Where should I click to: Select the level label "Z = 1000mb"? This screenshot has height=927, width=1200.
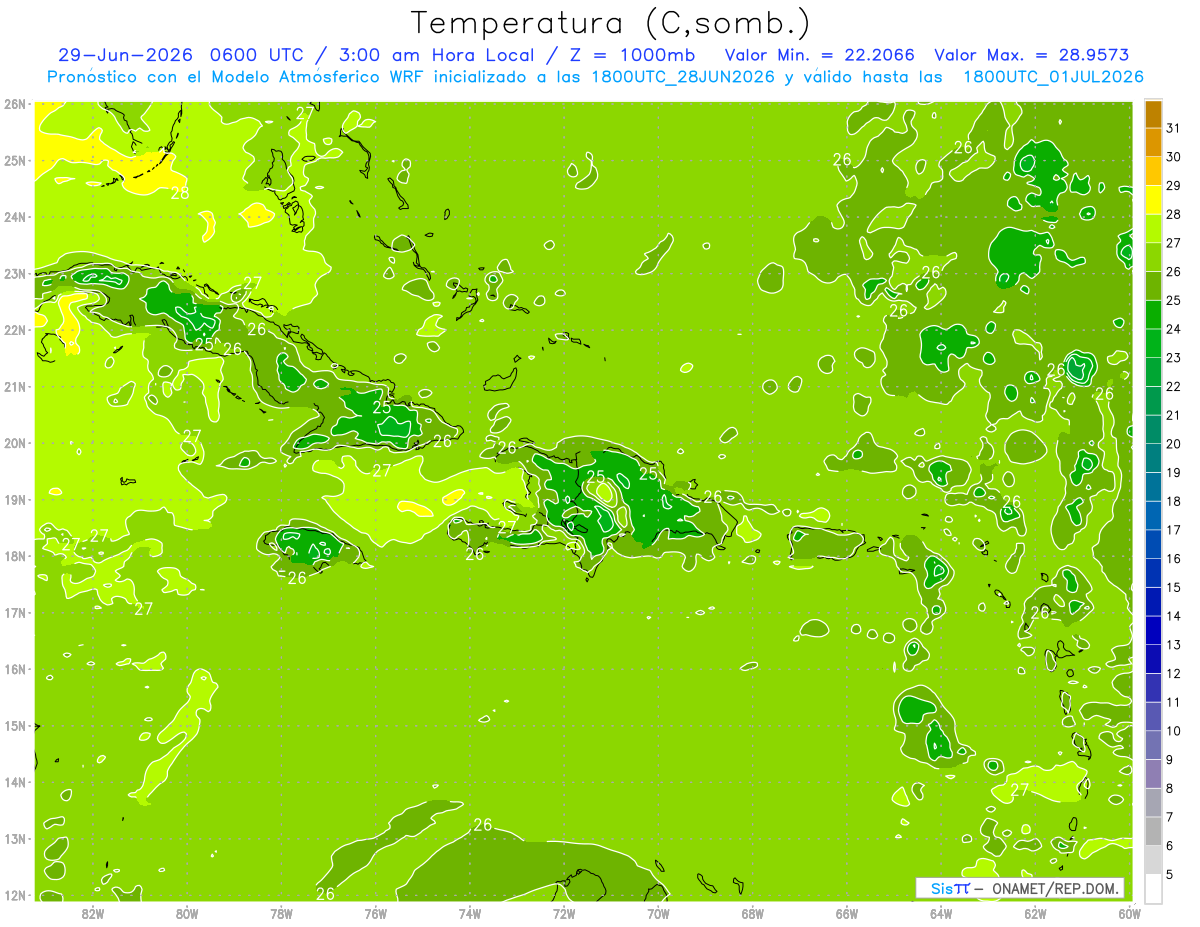point(632,54)
